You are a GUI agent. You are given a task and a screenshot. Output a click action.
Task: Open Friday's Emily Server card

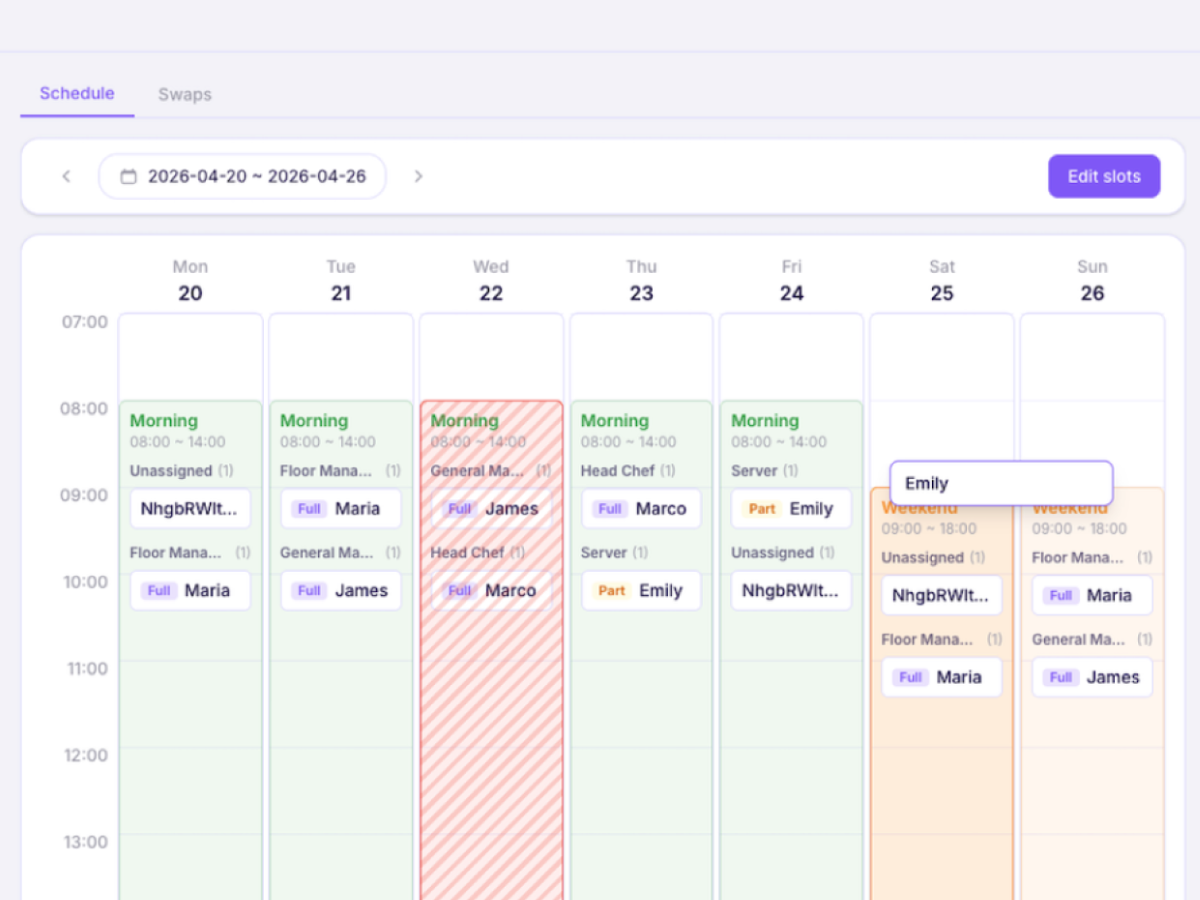792,509
